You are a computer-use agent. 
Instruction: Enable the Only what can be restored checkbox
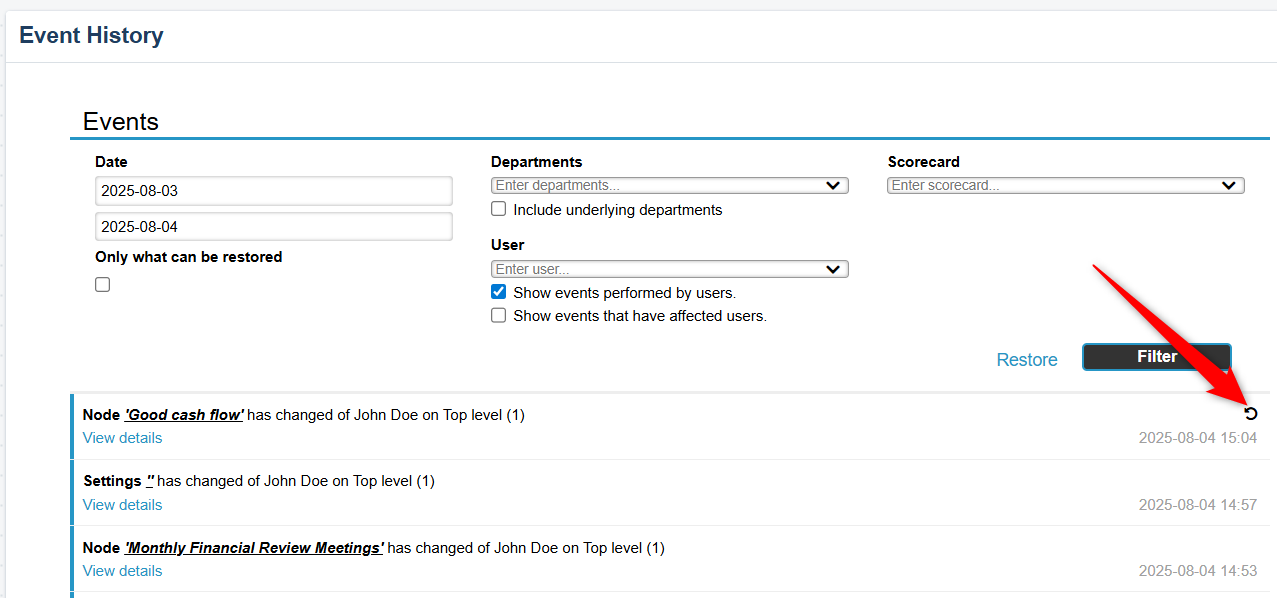click(x=103, y=285)
